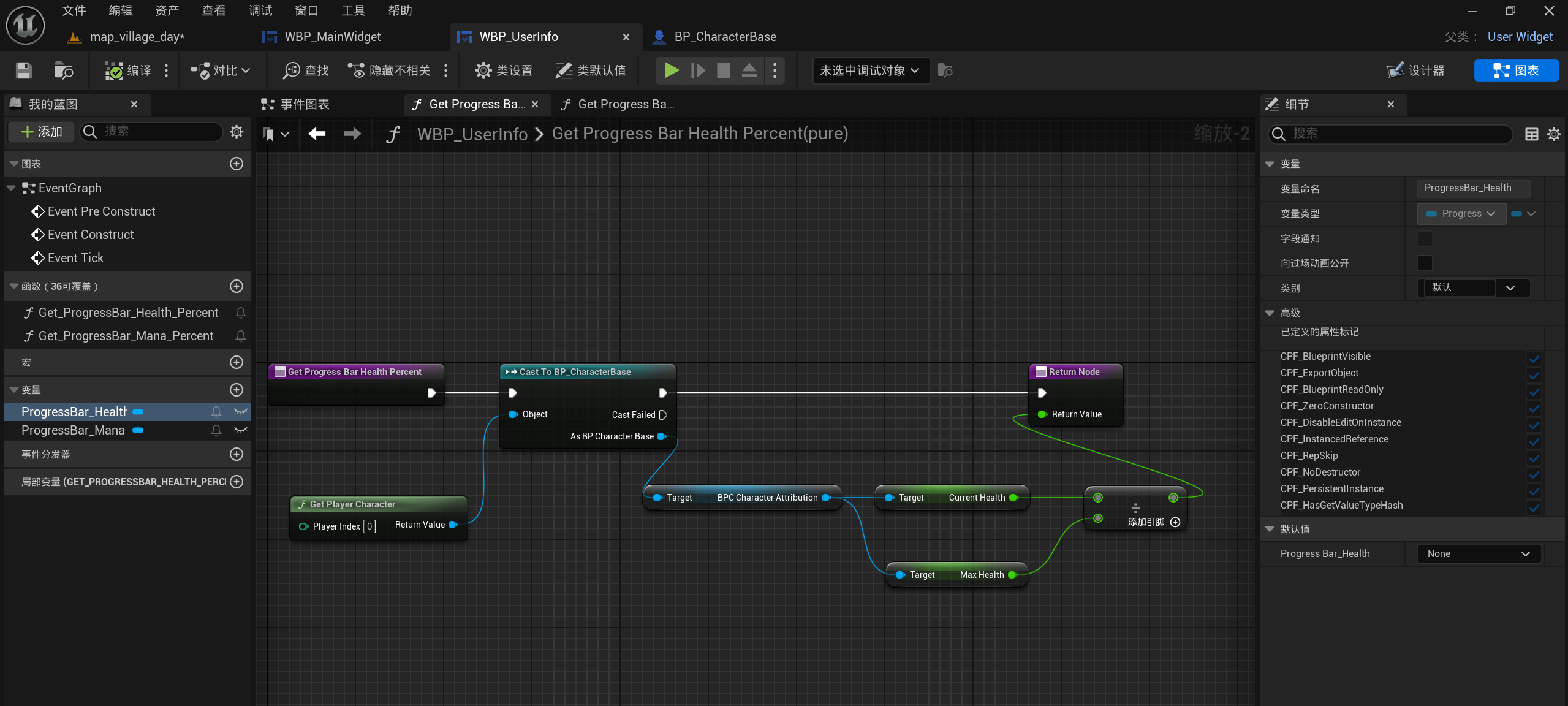Click the Compile button icon

[114, 70]
